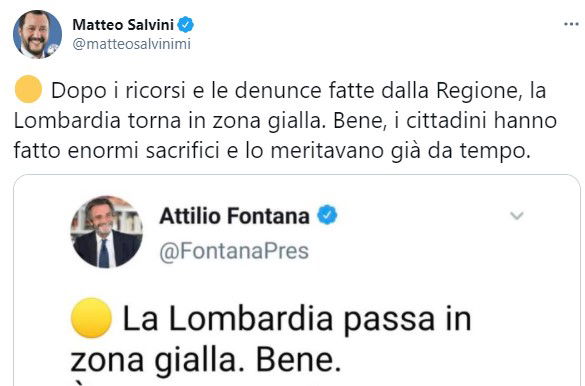
Task: Click the words 'già da tempo' in tweet
Action: pos(461,151)
